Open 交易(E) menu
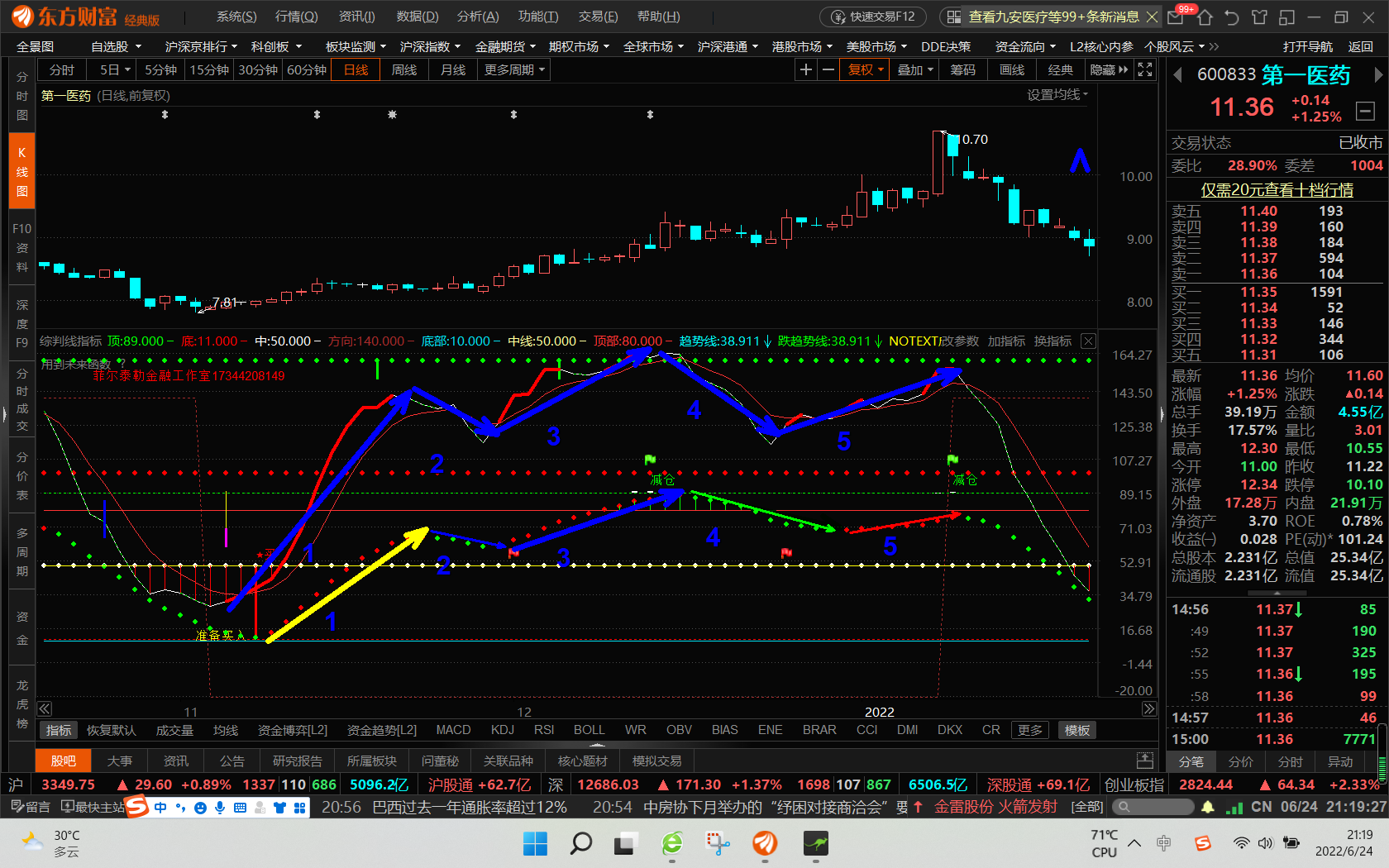The height and width of the screenshot is (868, 1389). coord(598,17)
